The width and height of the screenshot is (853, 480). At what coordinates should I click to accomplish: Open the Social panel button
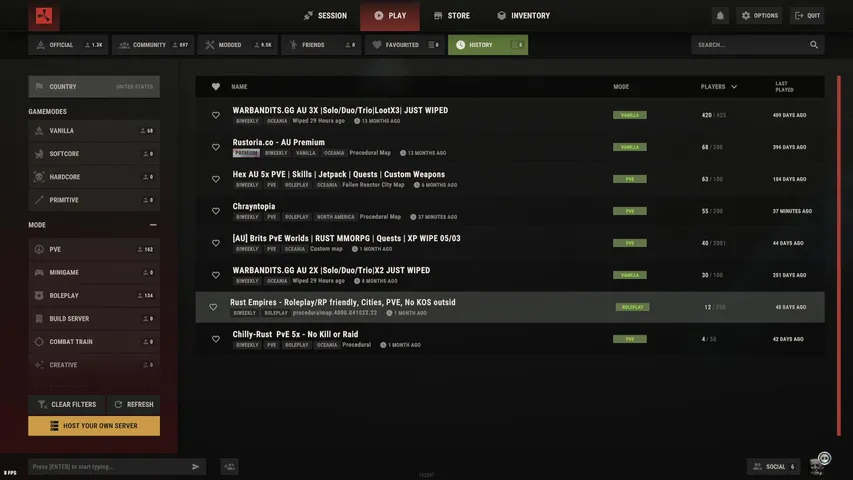pos(774,466)
